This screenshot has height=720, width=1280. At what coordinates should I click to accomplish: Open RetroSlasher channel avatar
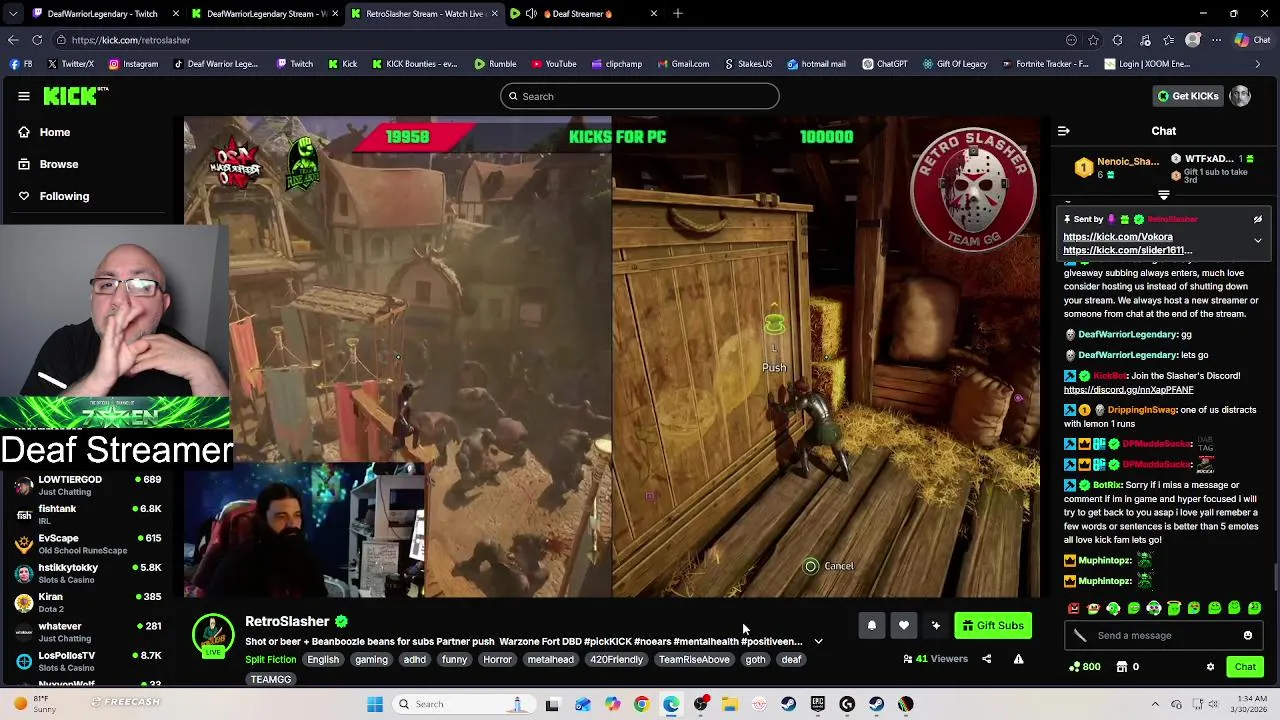[213, 634]
